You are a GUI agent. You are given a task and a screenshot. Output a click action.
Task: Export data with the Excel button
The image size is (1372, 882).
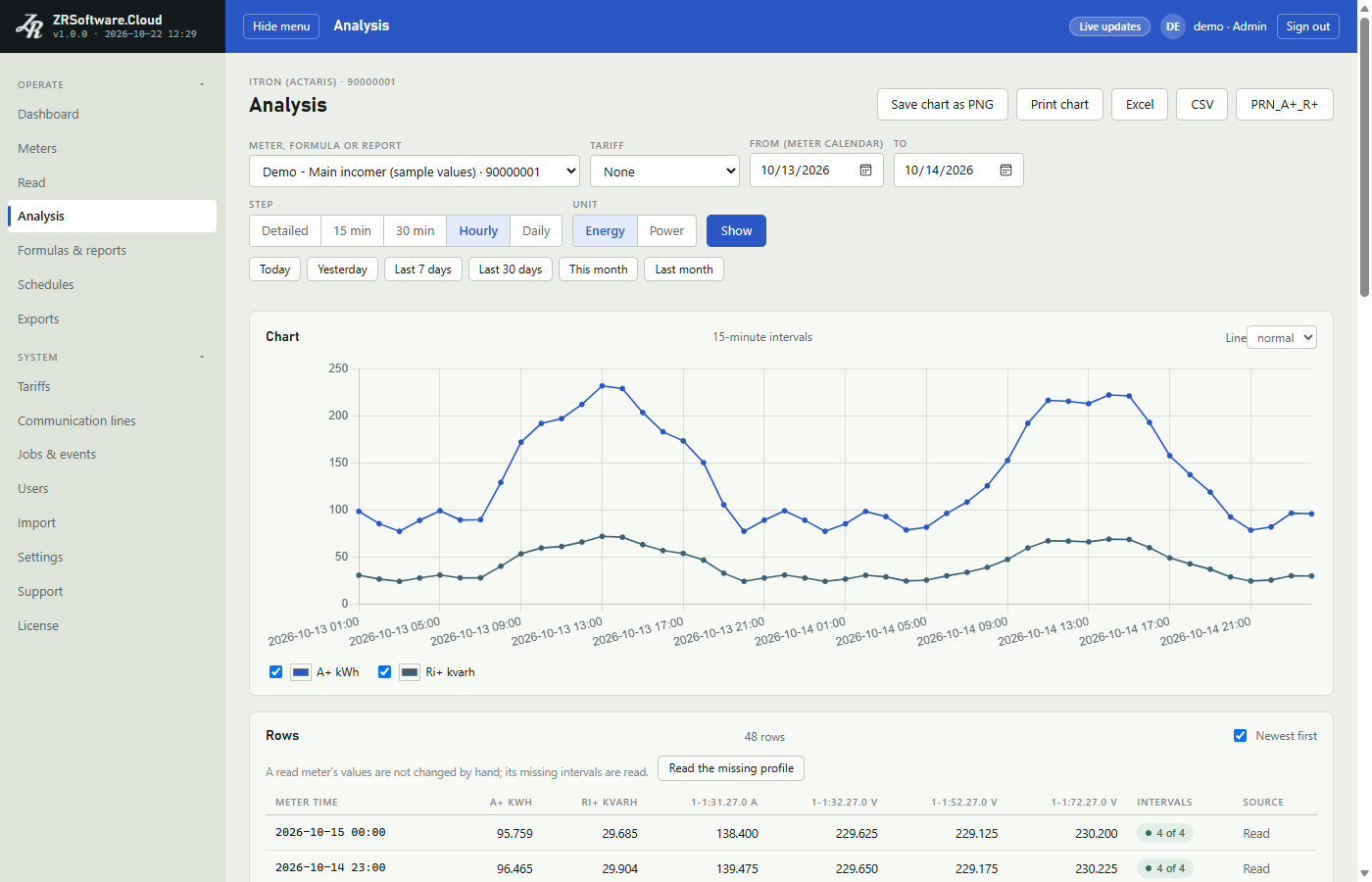click(1140, 105)
